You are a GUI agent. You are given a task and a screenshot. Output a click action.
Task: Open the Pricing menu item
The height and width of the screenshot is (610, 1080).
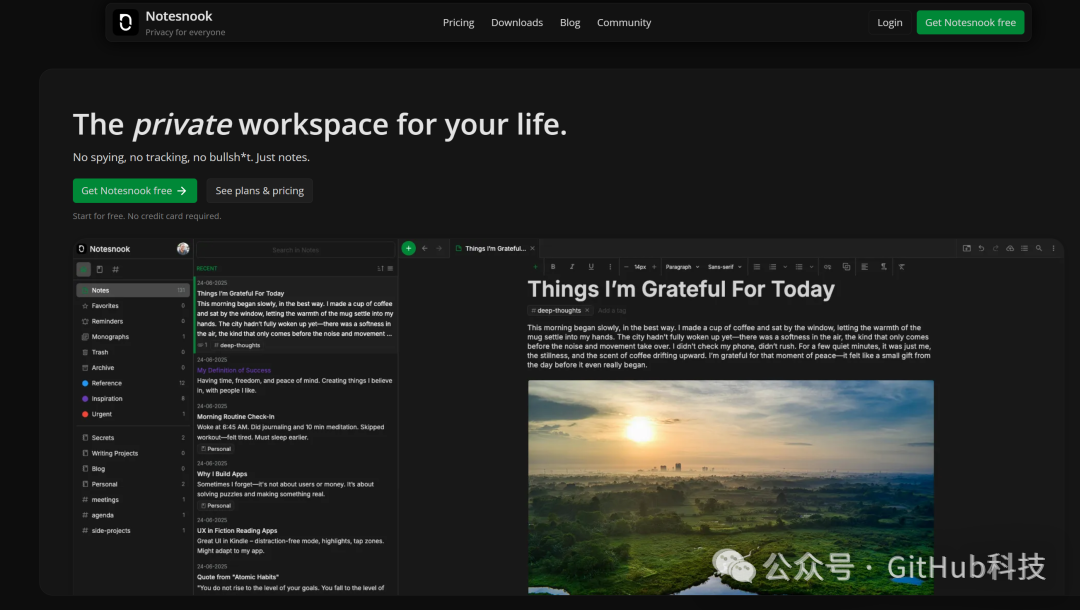click(458, 22)
